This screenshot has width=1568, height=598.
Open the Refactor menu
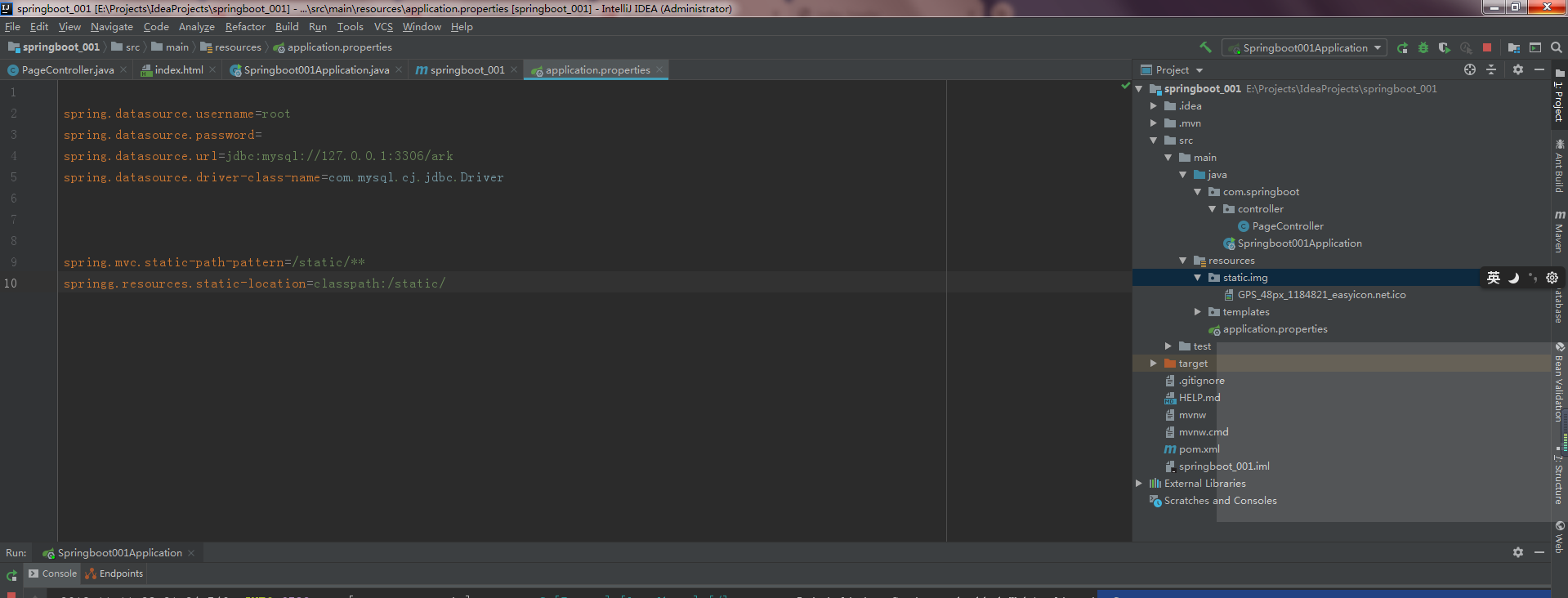[245, 27]
